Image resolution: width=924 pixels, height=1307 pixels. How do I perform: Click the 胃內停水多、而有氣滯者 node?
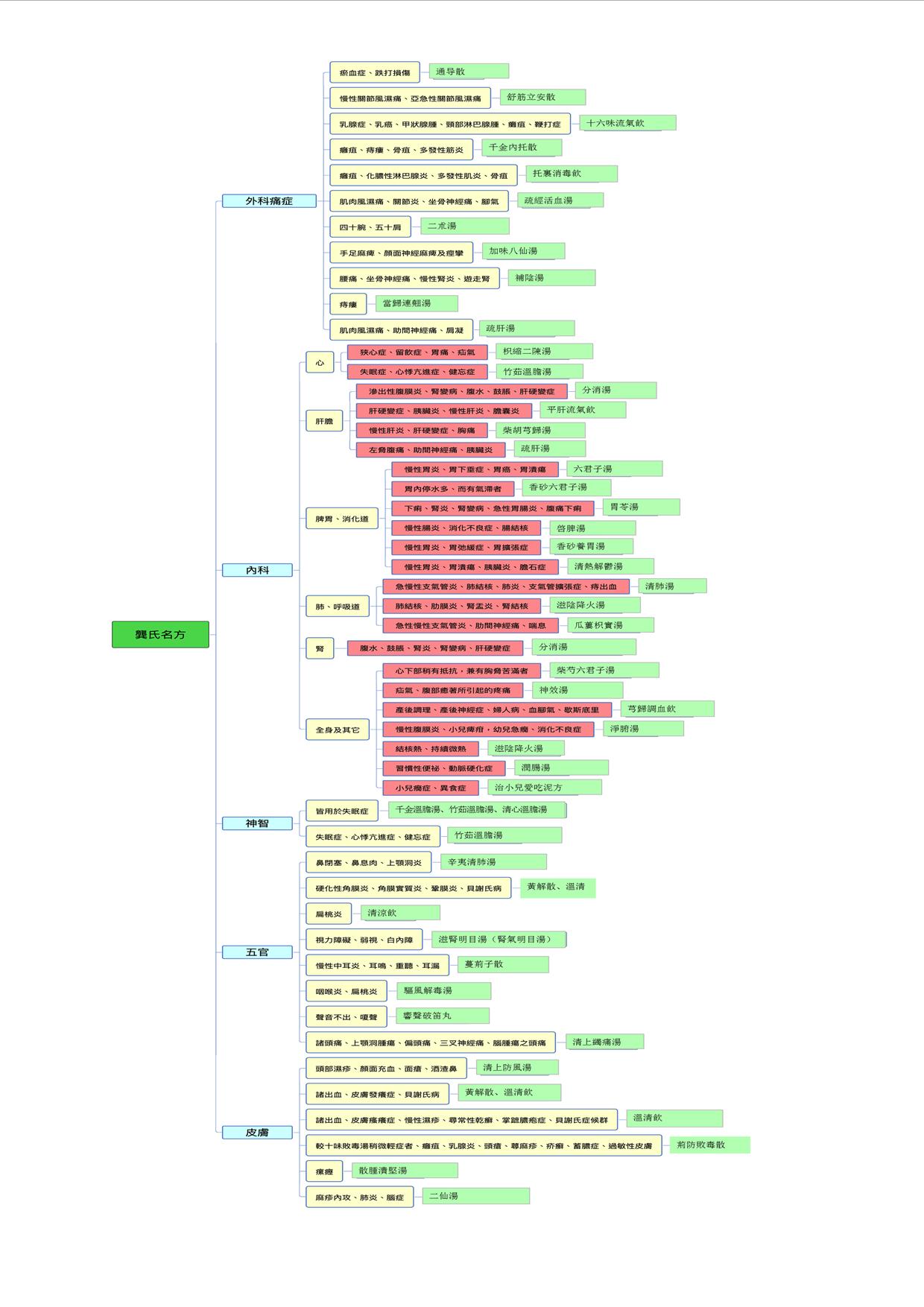coord(453,489)
